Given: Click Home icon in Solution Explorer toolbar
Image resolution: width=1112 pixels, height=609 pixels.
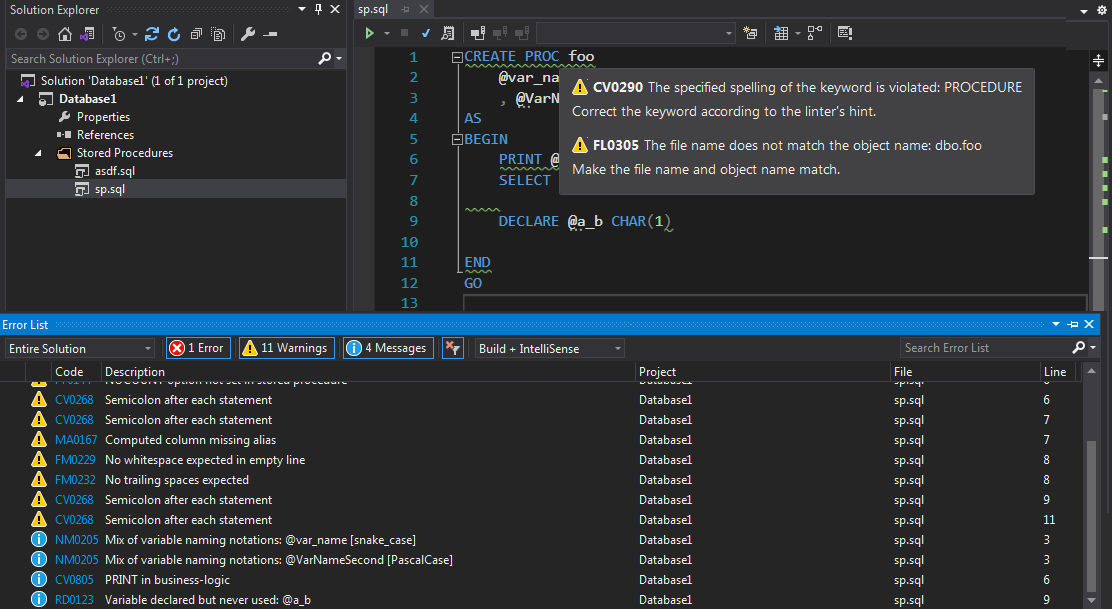Looking at the screenshot, I should click(65, 34).
